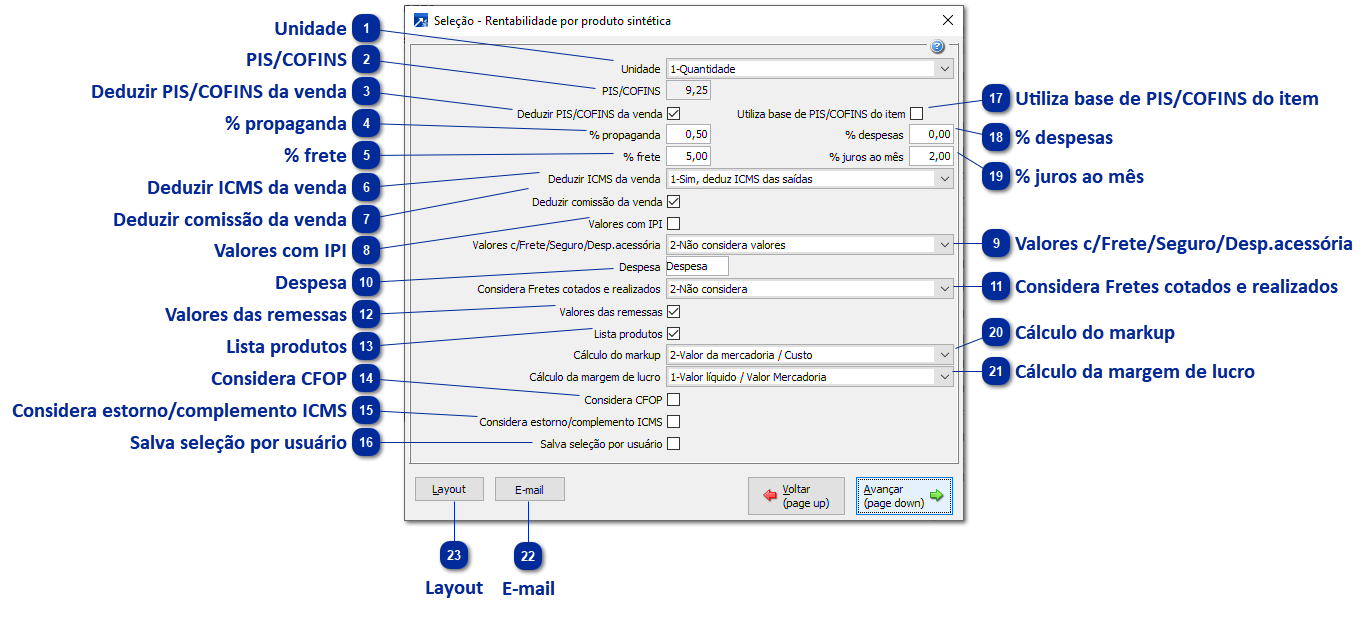Uncheck Deduzir comissão da venda
This screenshot has height=617, width=1369.
[x=673, y=201]
